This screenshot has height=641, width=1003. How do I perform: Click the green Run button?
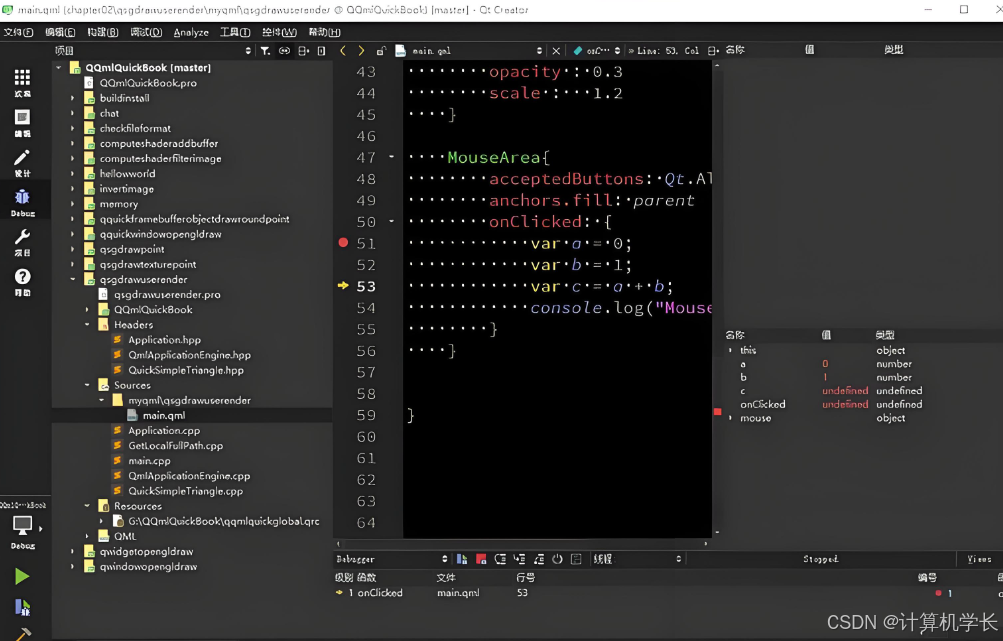coord(21,576)
